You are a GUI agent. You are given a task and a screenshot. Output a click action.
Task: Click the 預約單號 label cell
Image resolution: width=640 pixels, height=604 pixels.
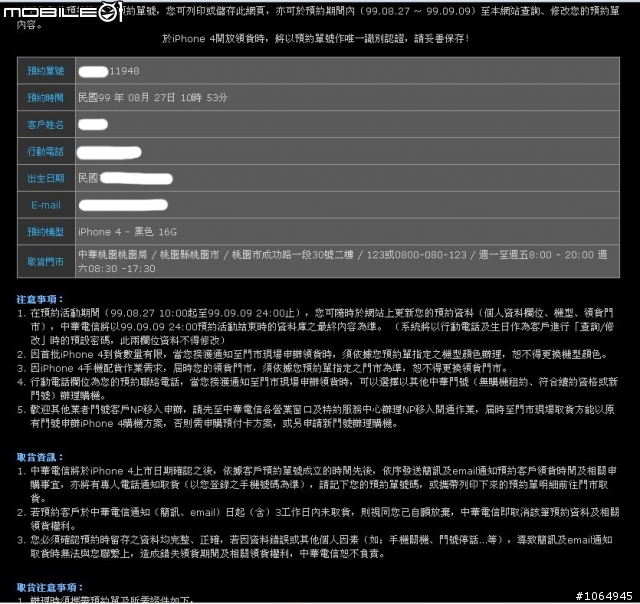point(46,71)
